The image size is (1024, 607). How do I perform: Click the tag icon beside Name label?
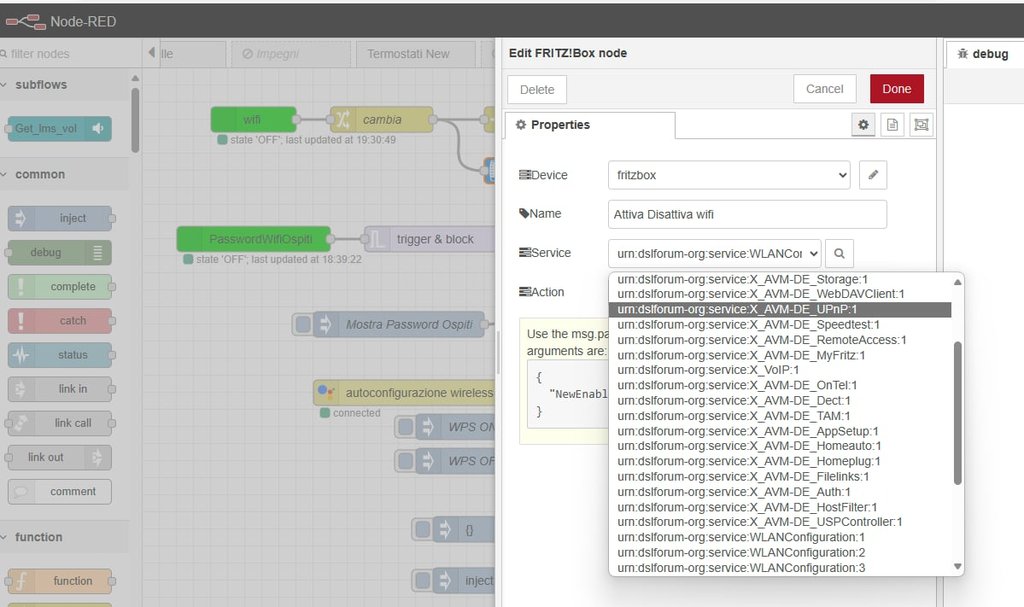tap(524, 214)
